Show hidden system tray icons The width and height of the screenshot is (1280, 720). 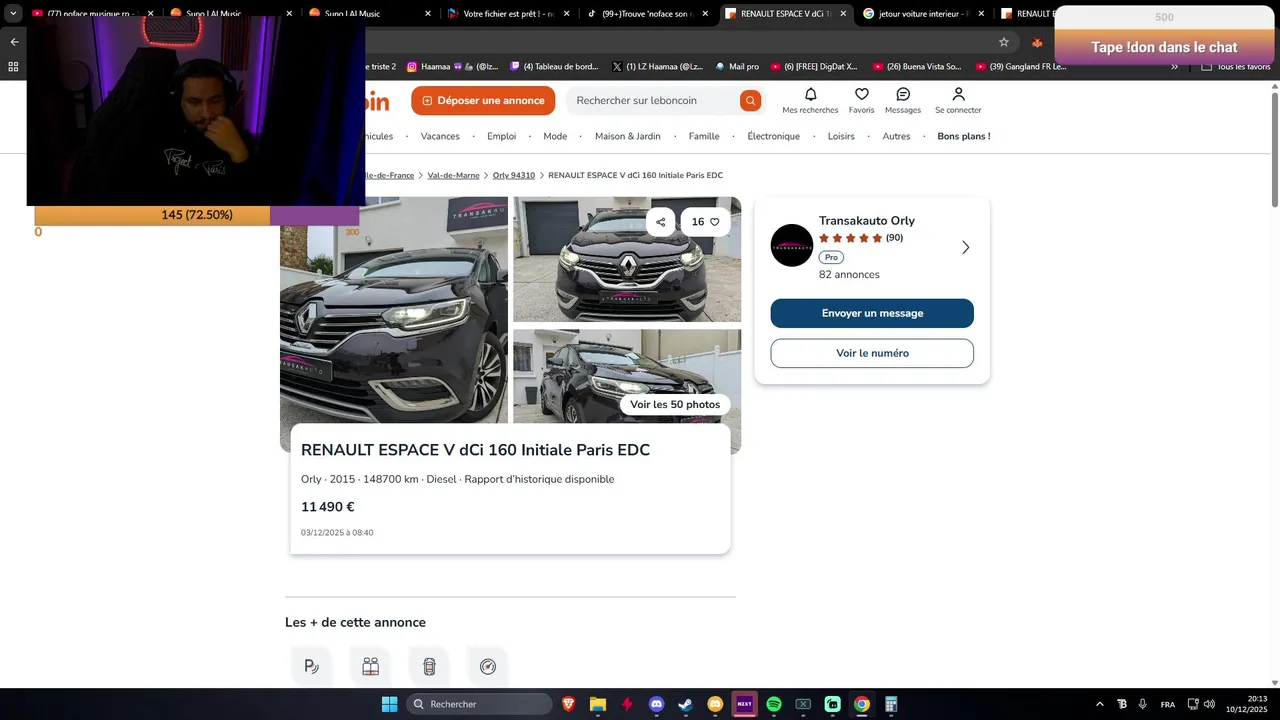(1100, 704)
